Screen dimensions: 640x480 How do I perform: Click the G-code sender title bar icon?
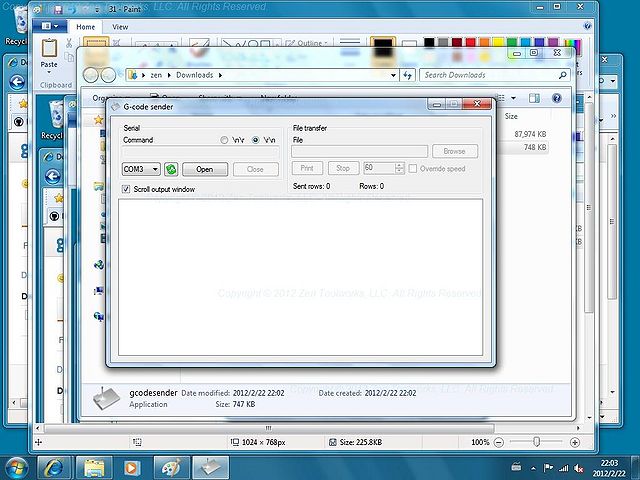tap(116, 107)
